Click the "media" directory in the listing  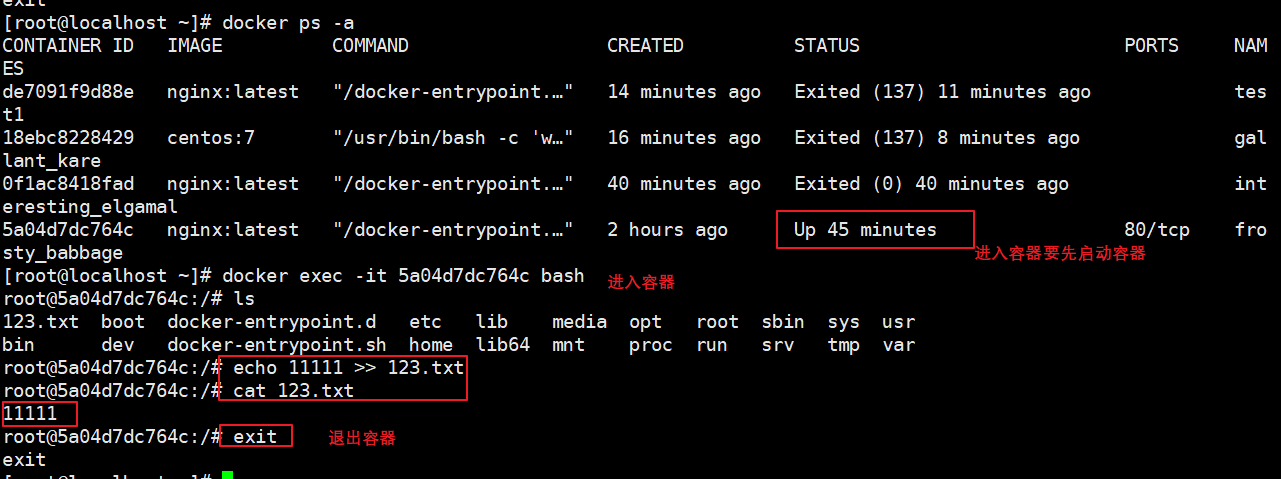click(x=579, y=321)
